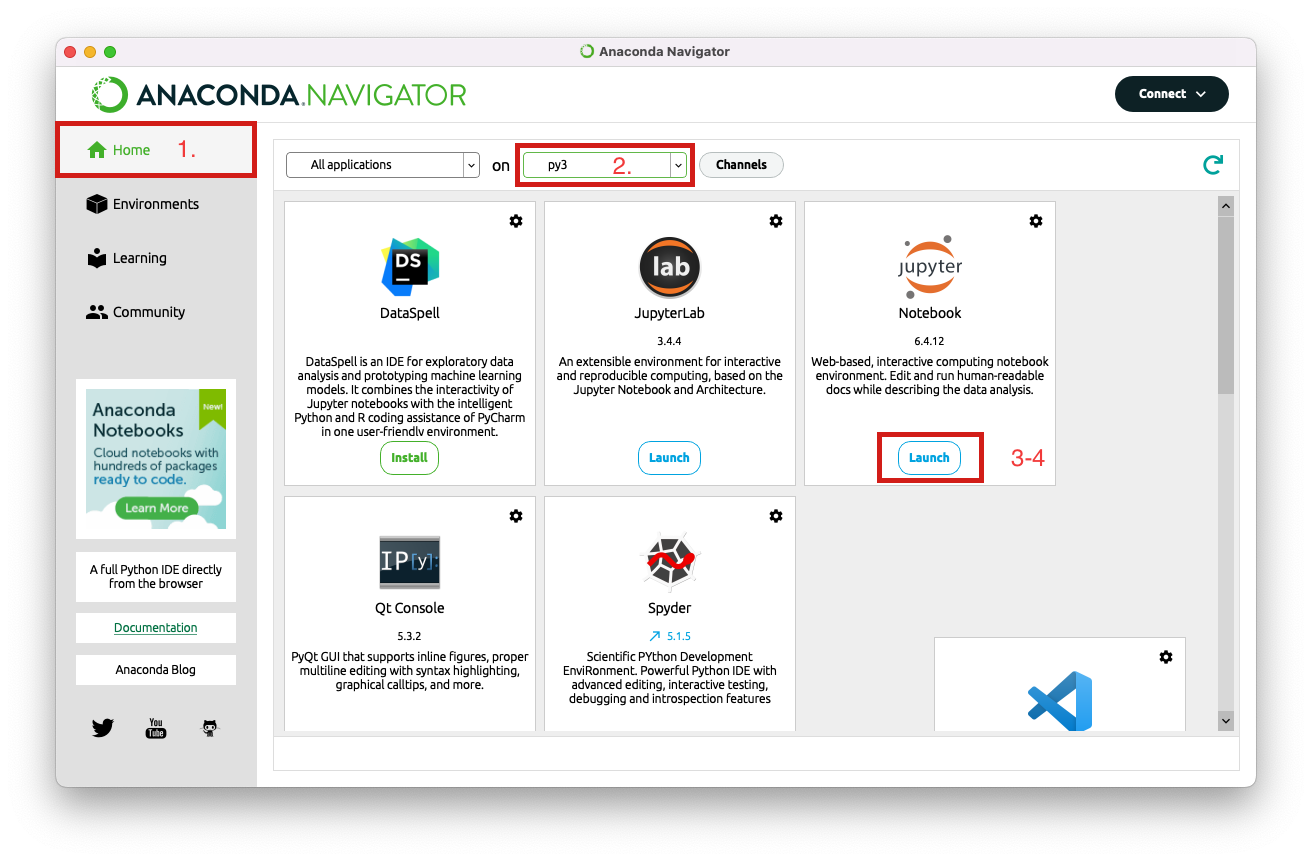Launch JupyterLab
This screenshot has width=1312, height=861.
point(669,458)
